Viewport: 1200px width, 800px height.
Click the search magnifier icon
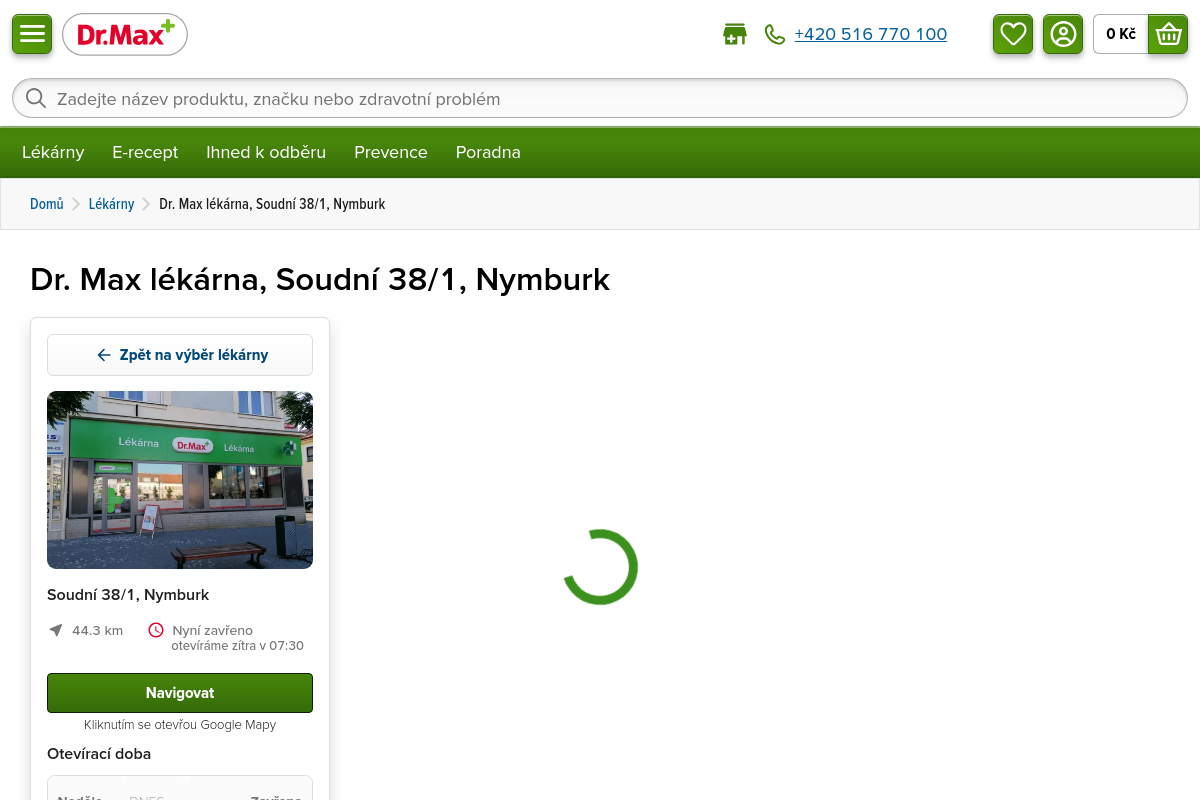(36, 98)
